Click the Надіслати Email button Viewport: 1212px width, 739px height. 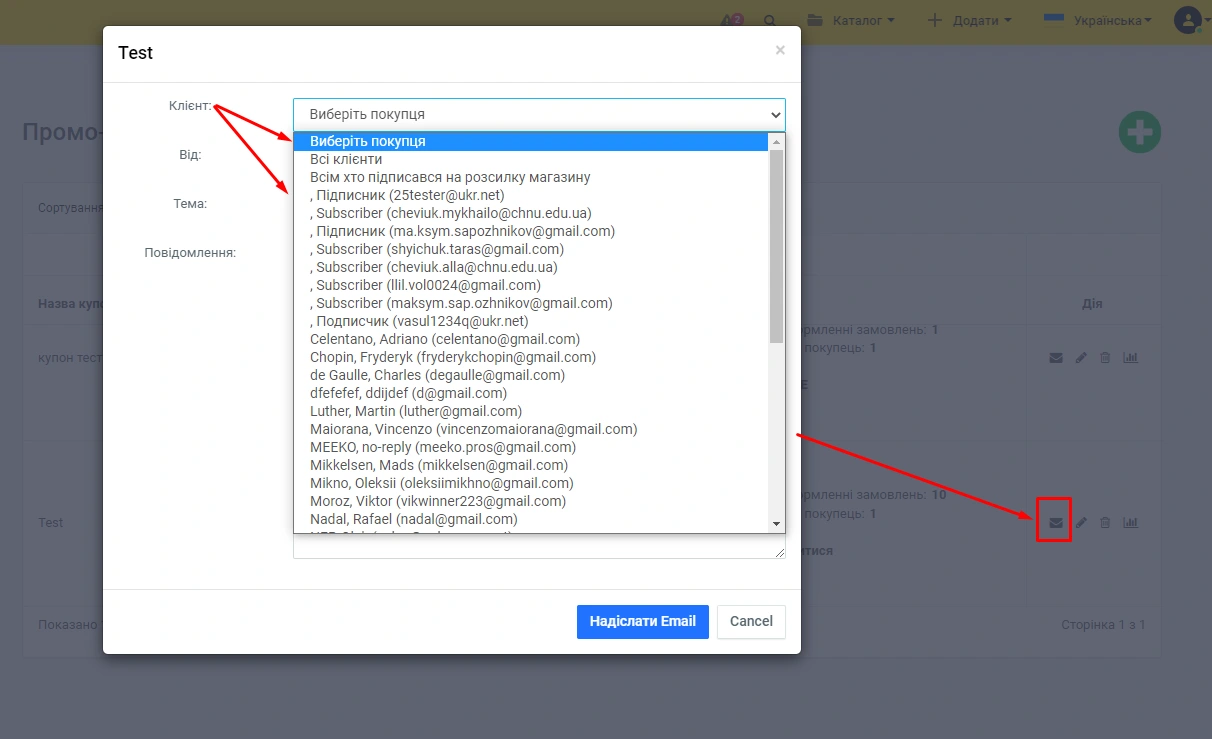tap(642, 621)
